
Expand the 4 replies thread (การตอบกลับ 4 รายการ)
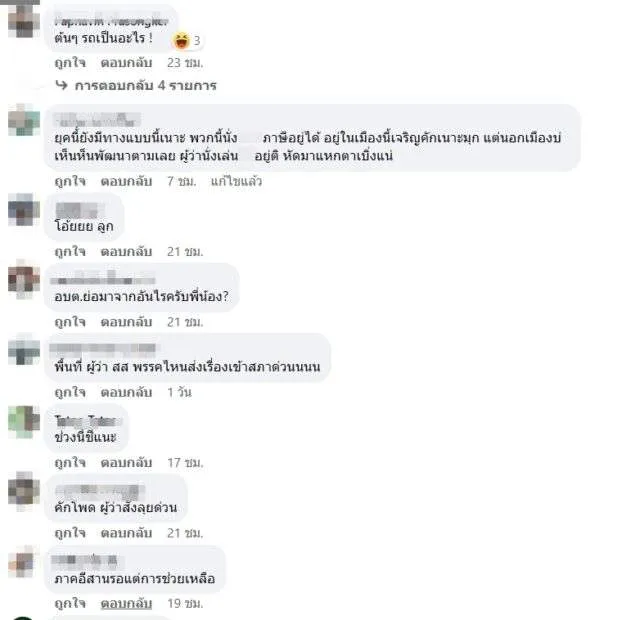pyautogui.click(x=146, y=85)
